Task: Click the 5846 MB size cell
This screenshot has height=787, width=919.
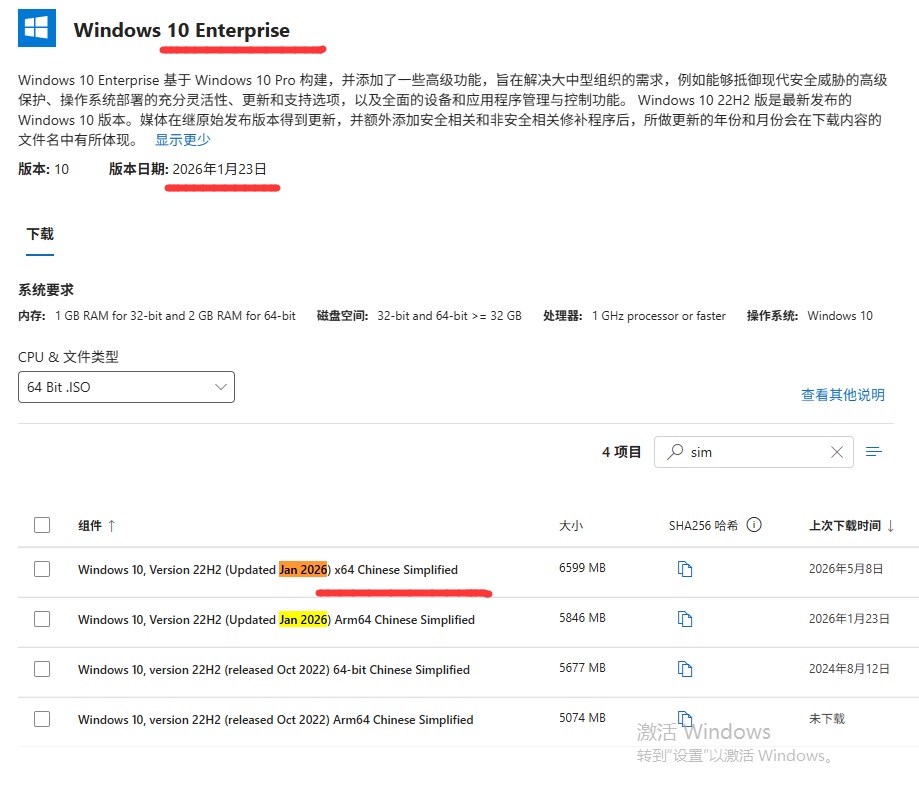Action: pyautogui.click(x=582, y=618)
